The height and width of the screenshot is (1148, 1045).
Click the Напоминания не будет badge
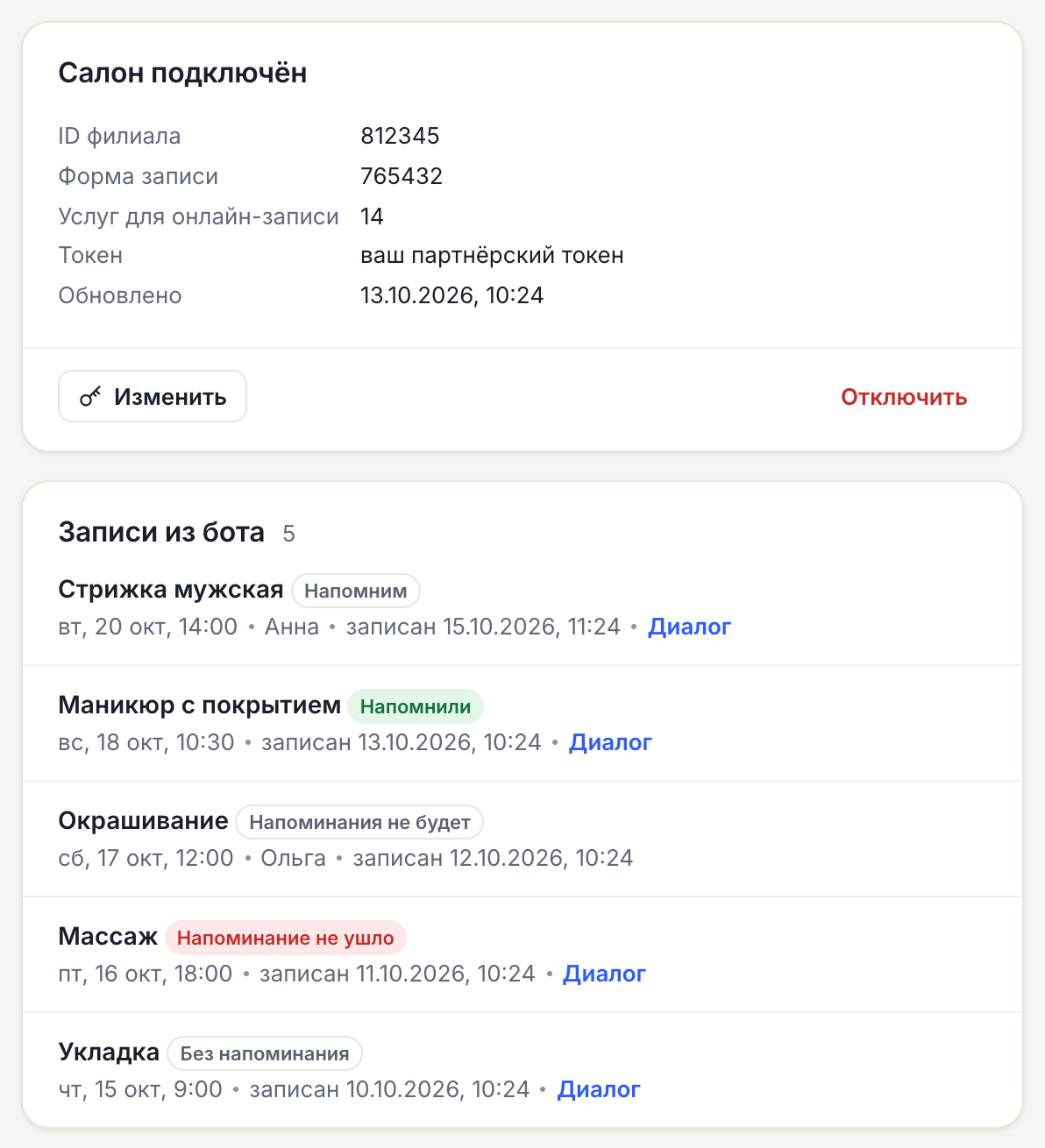359,822
